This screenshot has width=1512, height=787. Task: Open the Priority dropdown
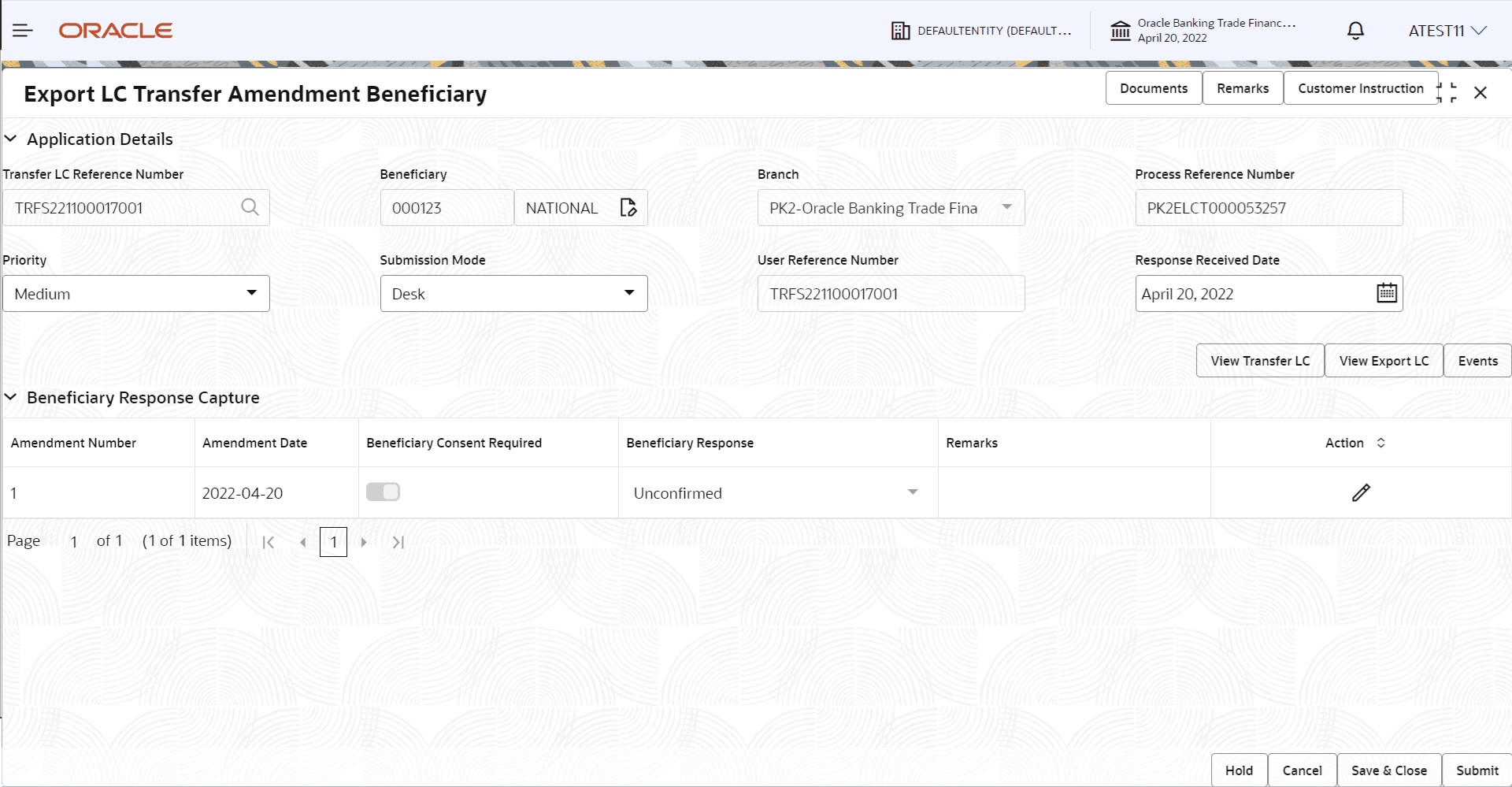[x=252, y=292]
